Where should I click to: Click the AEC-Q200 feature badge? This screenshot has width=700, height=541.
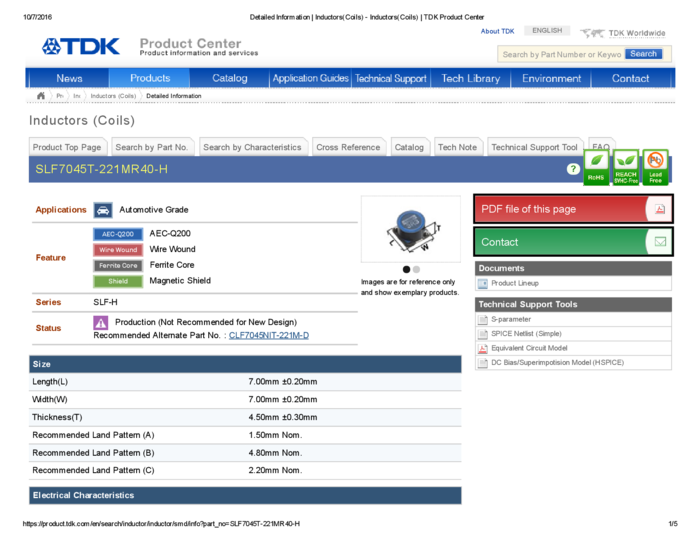(118, 234)
